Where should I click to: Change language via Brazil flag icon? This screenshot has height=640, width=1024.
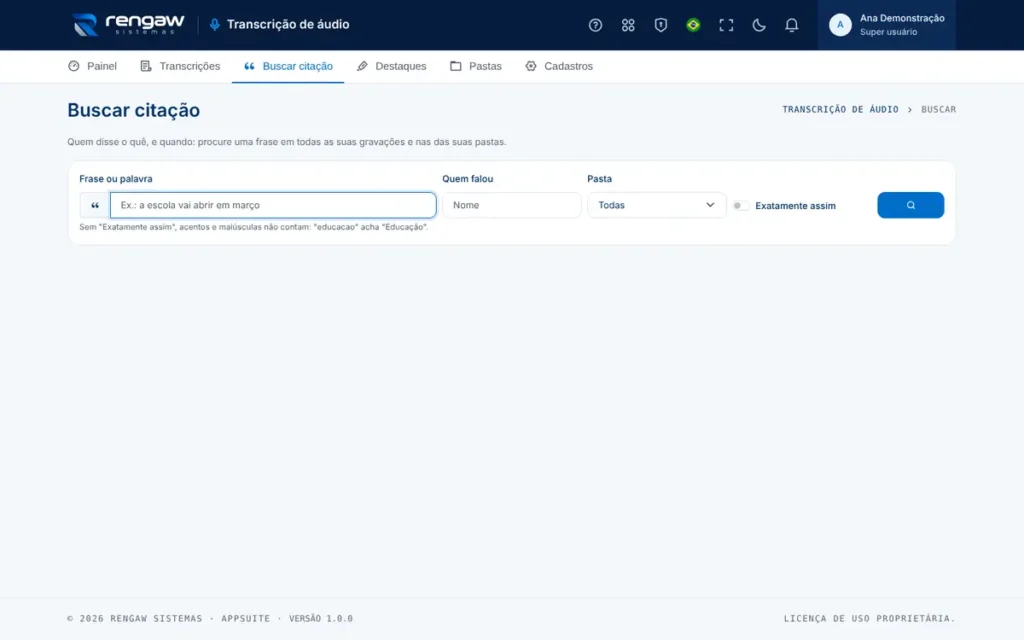point(693,25)
